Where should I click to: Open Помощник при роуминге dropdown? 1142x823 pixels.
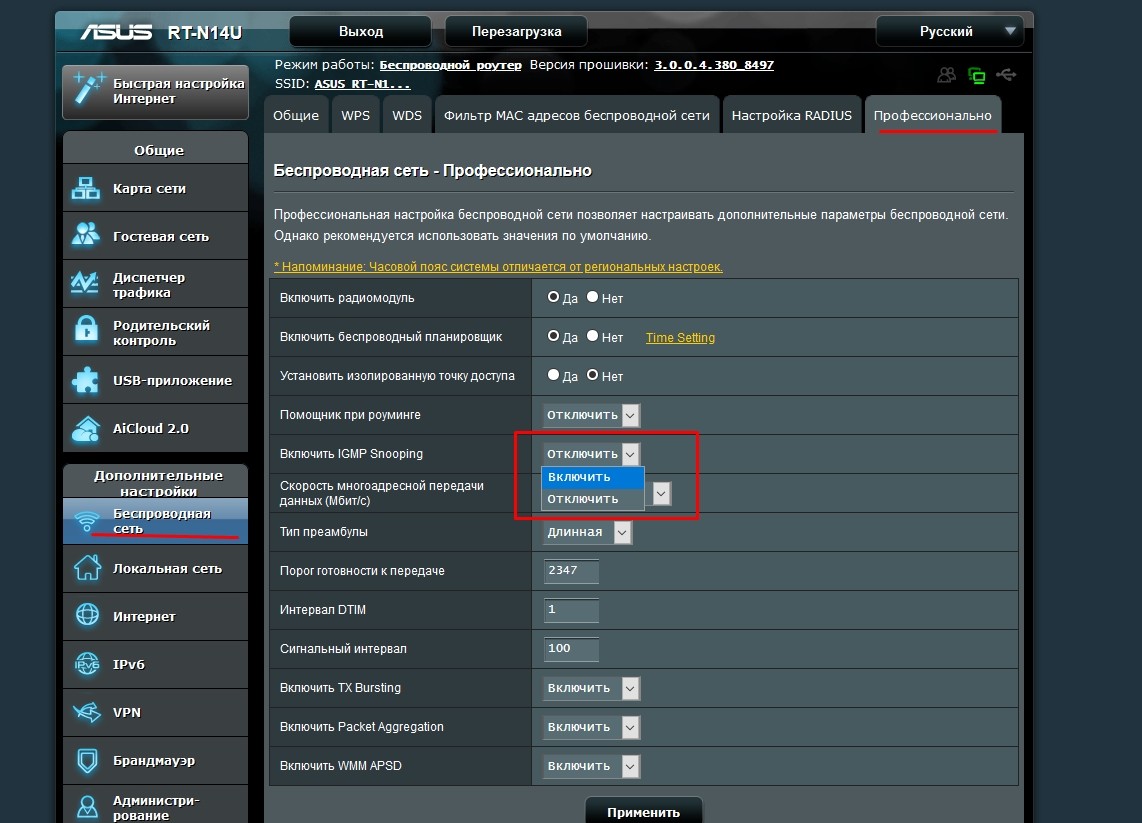pos(591,414)
